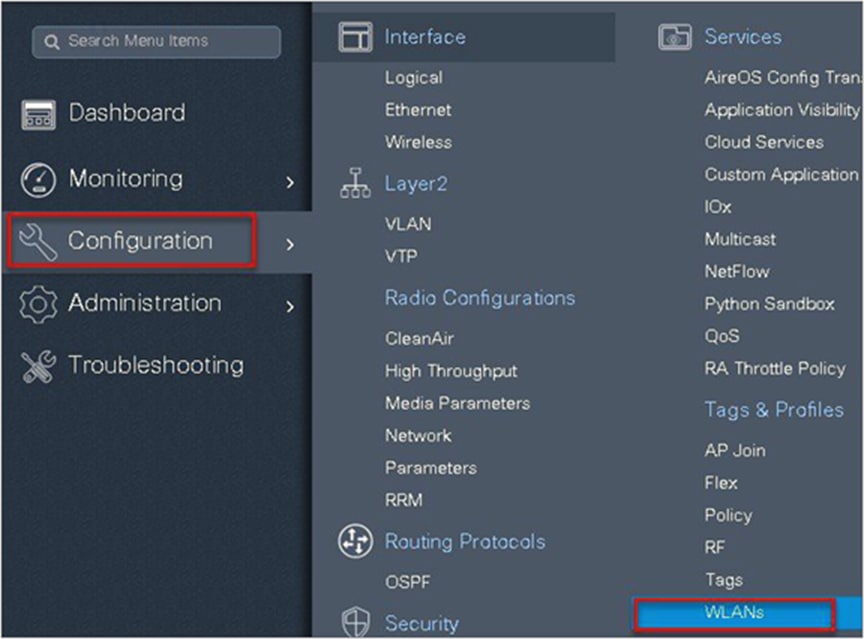
Task: Open the RRM settings
Action: click(404, 500)
